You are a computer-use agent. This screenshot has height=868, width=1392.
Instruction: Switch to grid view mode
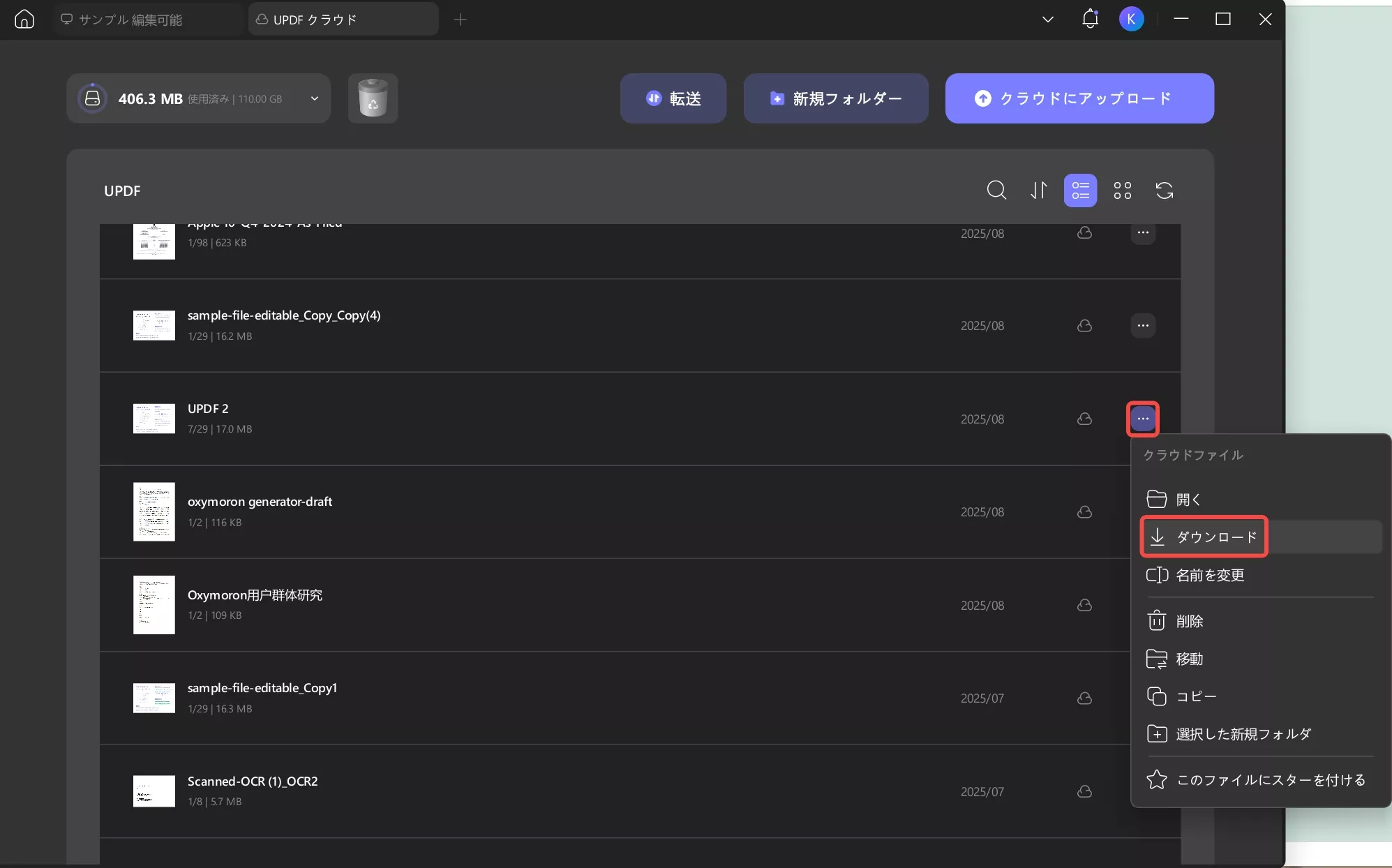[1122, 190]
